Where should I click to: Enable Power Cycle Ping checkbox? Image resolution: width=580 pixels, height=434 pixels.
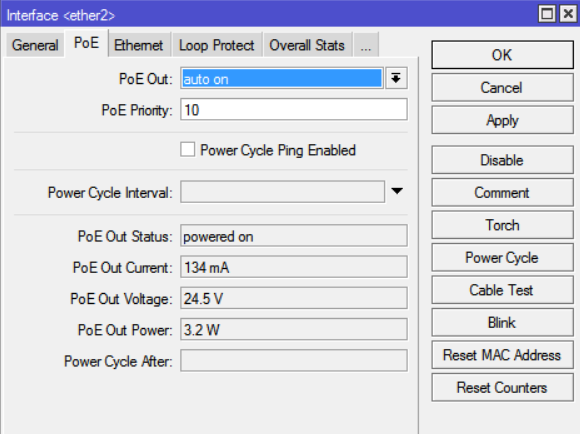pos(188,150)
